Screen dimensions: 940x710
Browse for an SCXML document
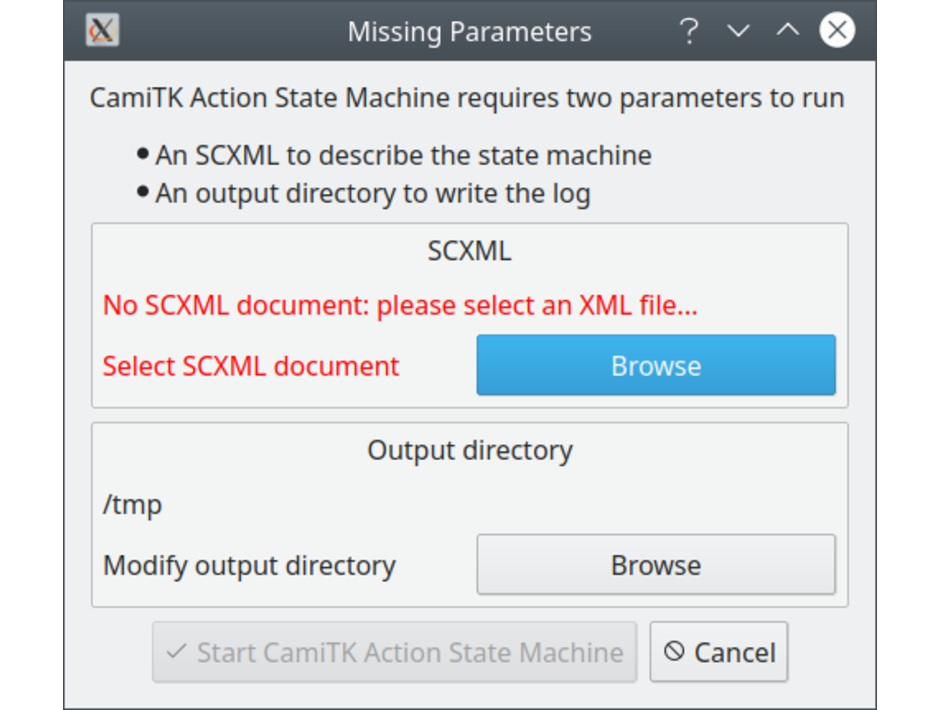[x=655, y=365]
